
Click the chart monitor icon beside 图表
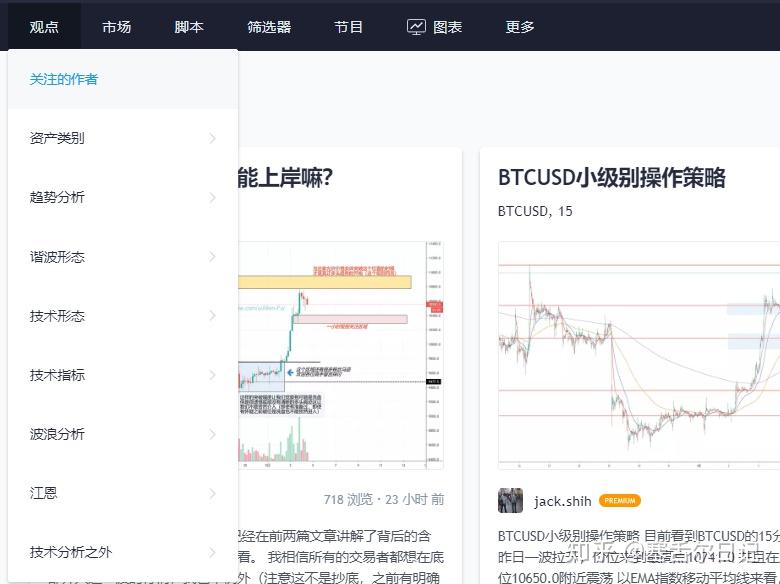click(416, 27)
